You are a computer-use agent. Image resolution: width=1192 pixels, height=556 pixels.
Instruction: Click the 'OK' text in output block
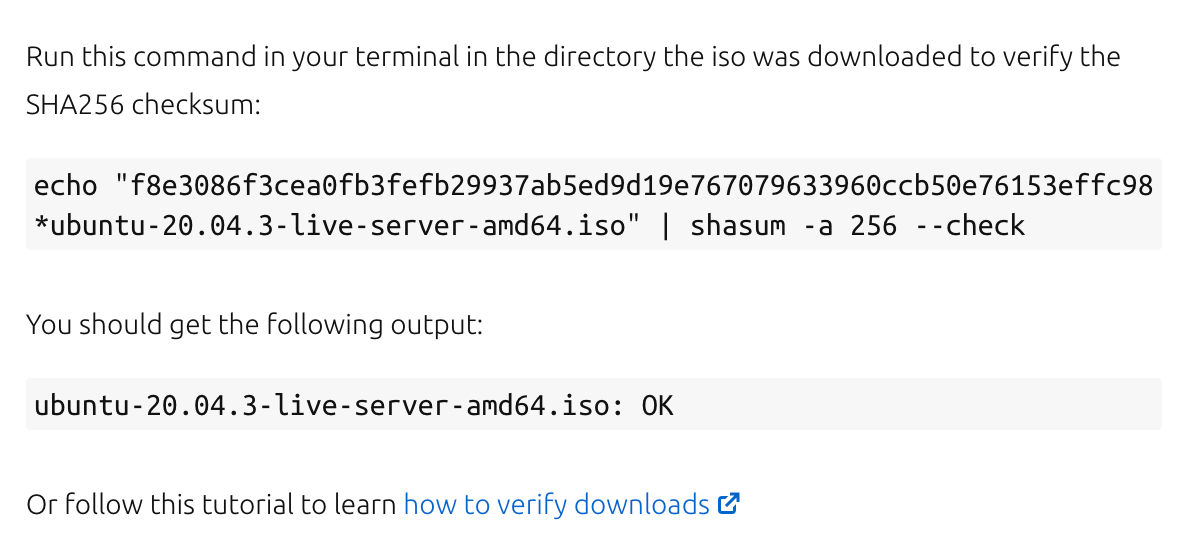(x=658, y=405)
